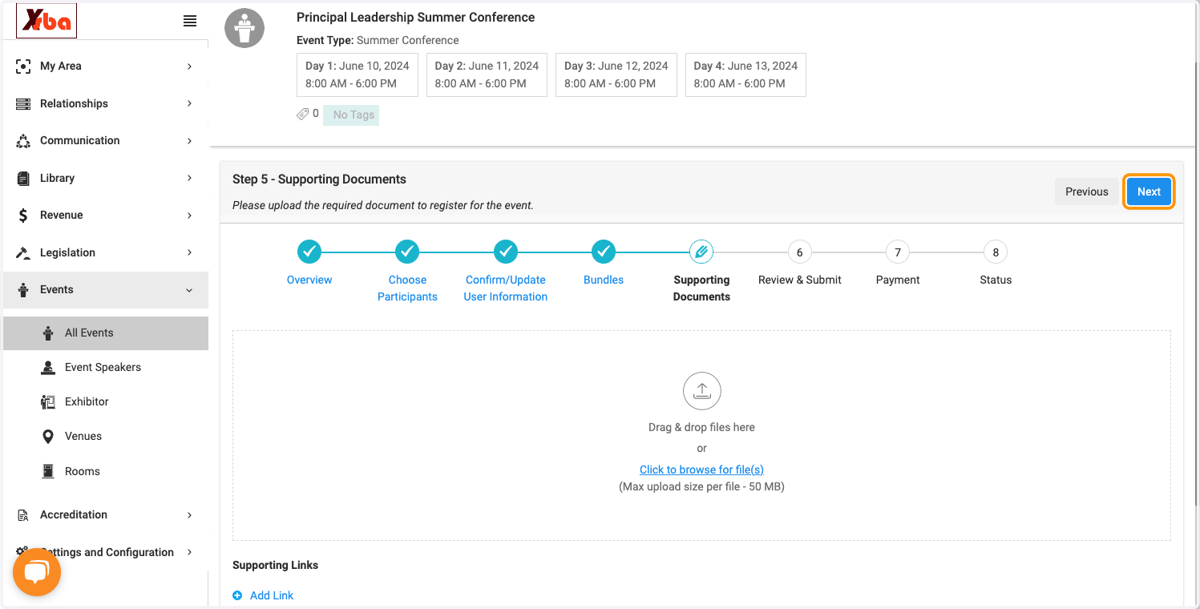
Task: Click the upload icon in drop zone
Action: [702, 391]
